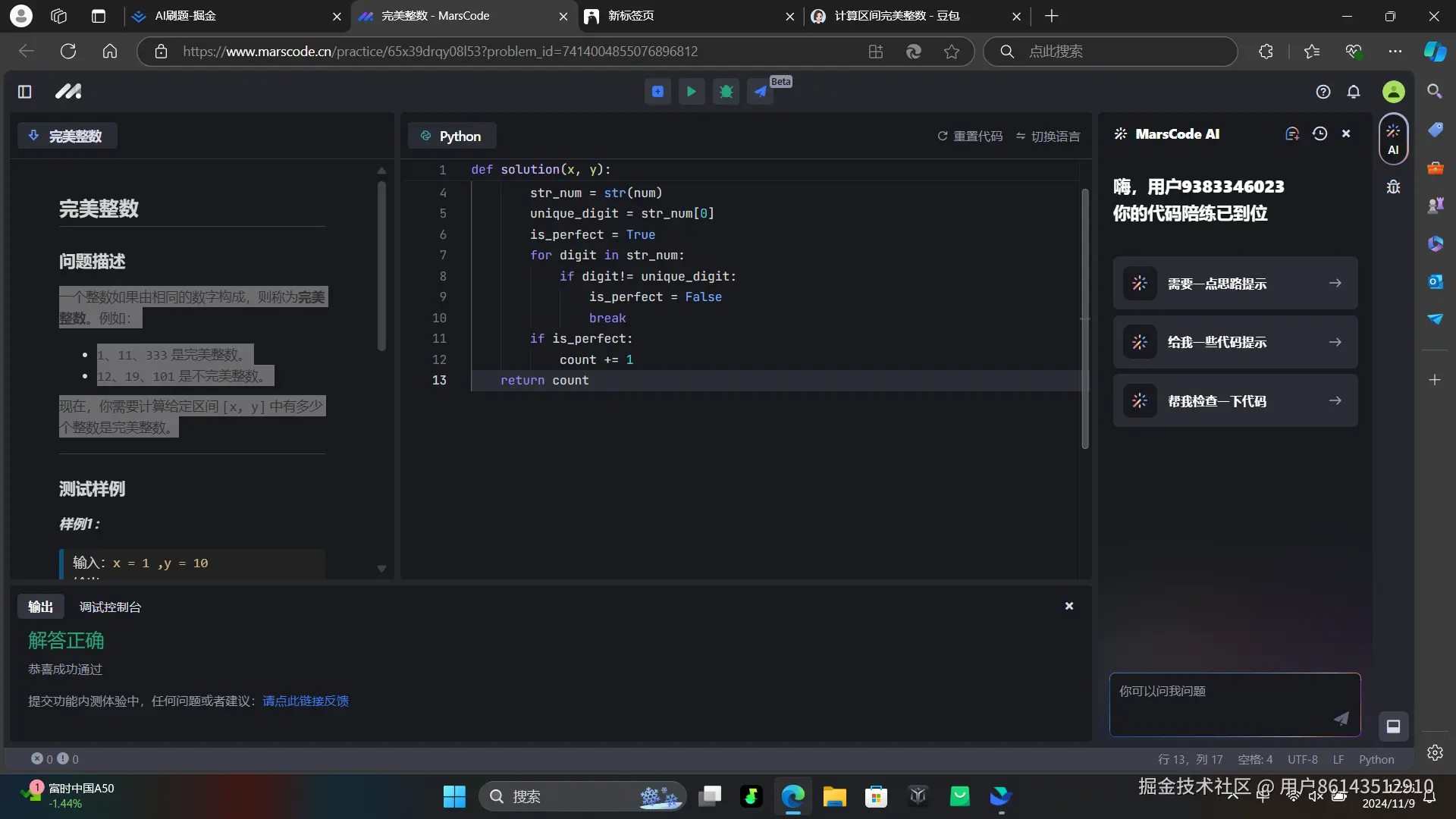Viewport: 1456px width, 819px height.
Task: Open the 切换语言 language switcher
Action: [x=1048, y=136]
